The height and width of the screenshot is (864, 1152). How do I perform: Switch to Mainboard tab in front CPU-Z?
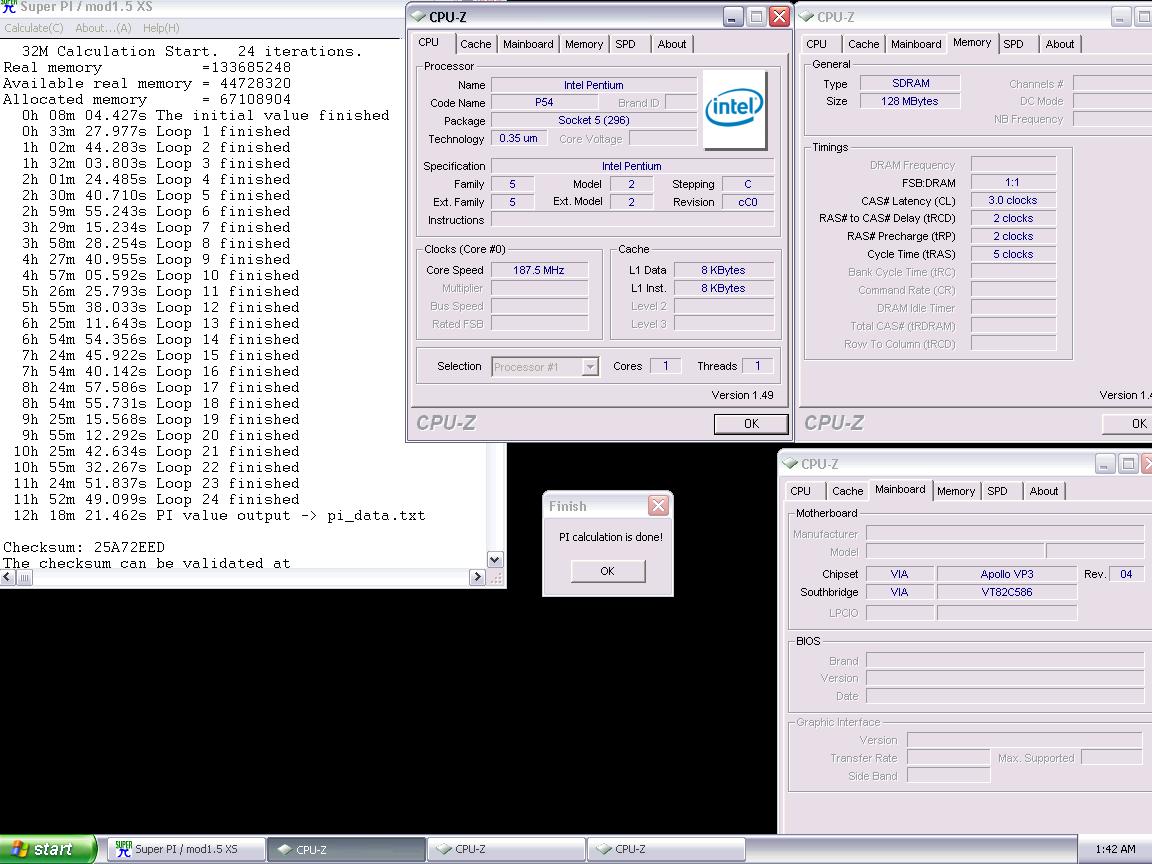coord(528,44)
